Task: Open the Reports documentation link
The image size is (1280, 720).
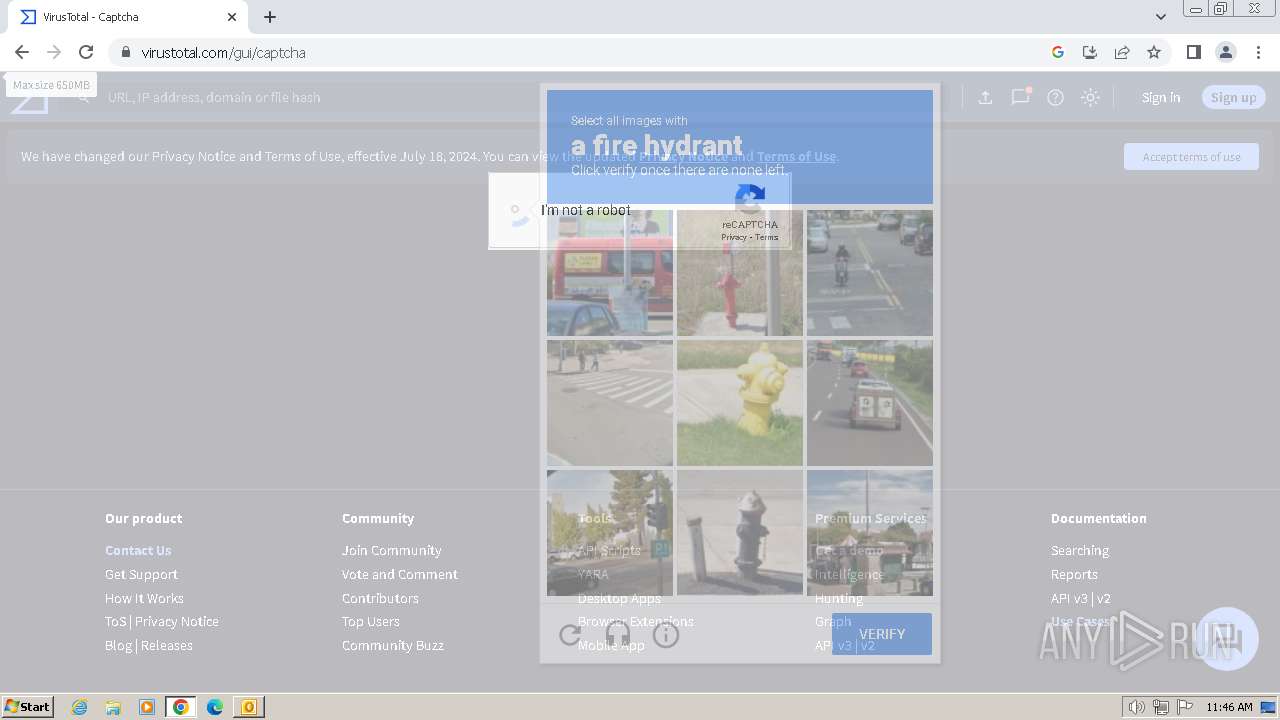Action: pos(1074,574)
